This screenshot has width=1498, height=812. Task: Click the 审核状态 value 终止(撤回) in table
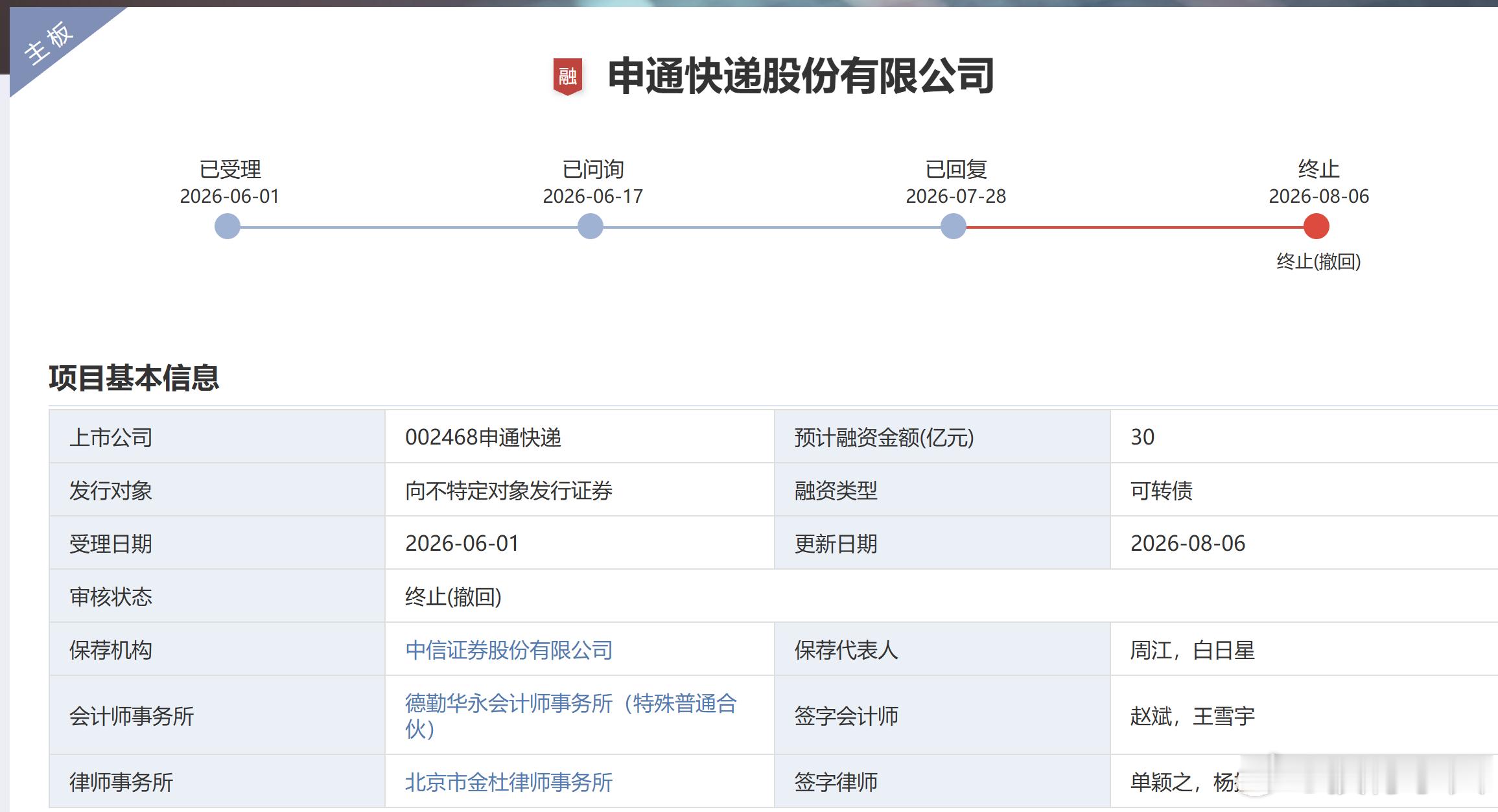[x=453, y=597]
